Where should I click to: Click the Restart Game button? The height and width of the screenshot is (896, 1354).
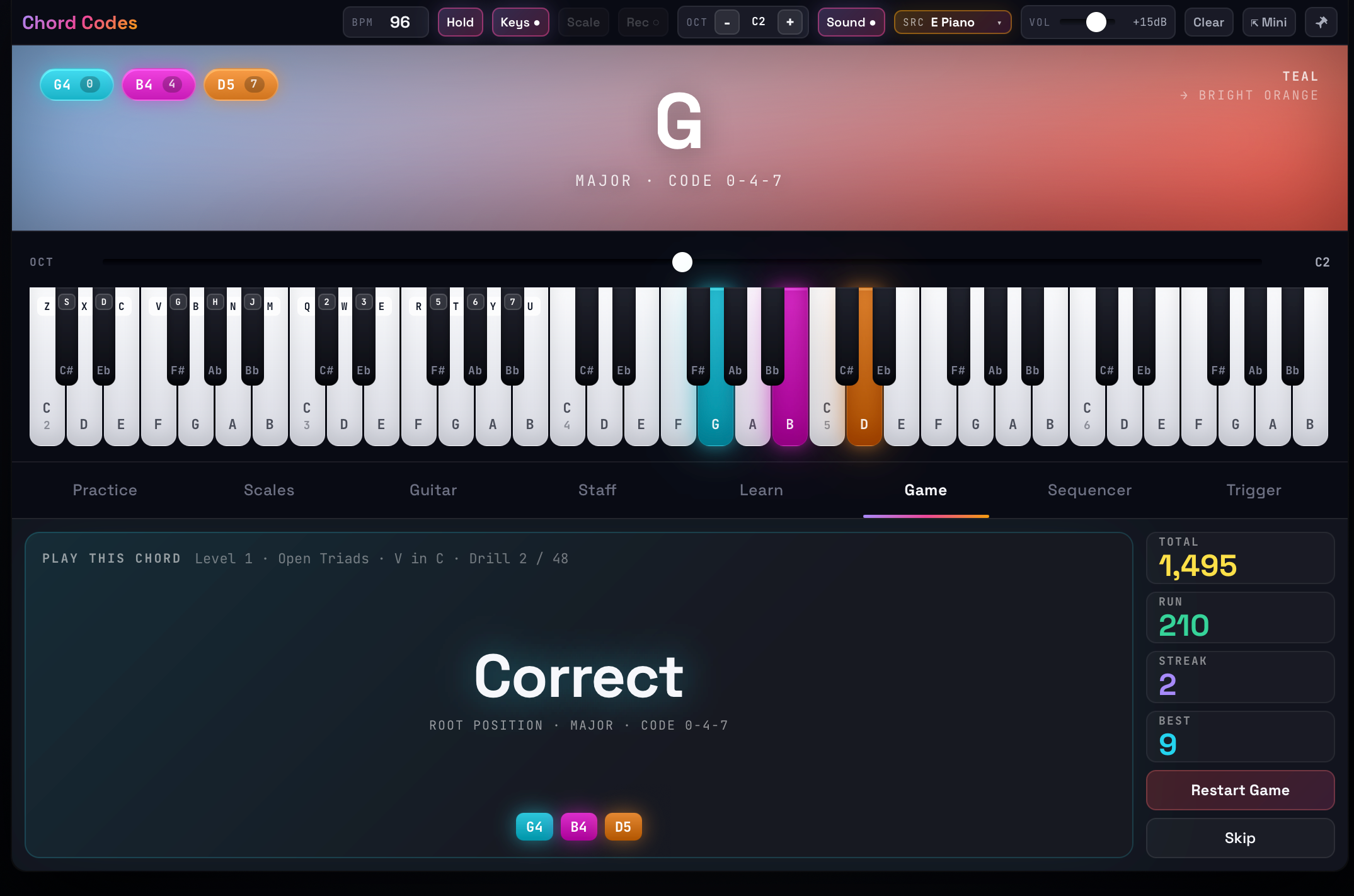(1240, 790)
